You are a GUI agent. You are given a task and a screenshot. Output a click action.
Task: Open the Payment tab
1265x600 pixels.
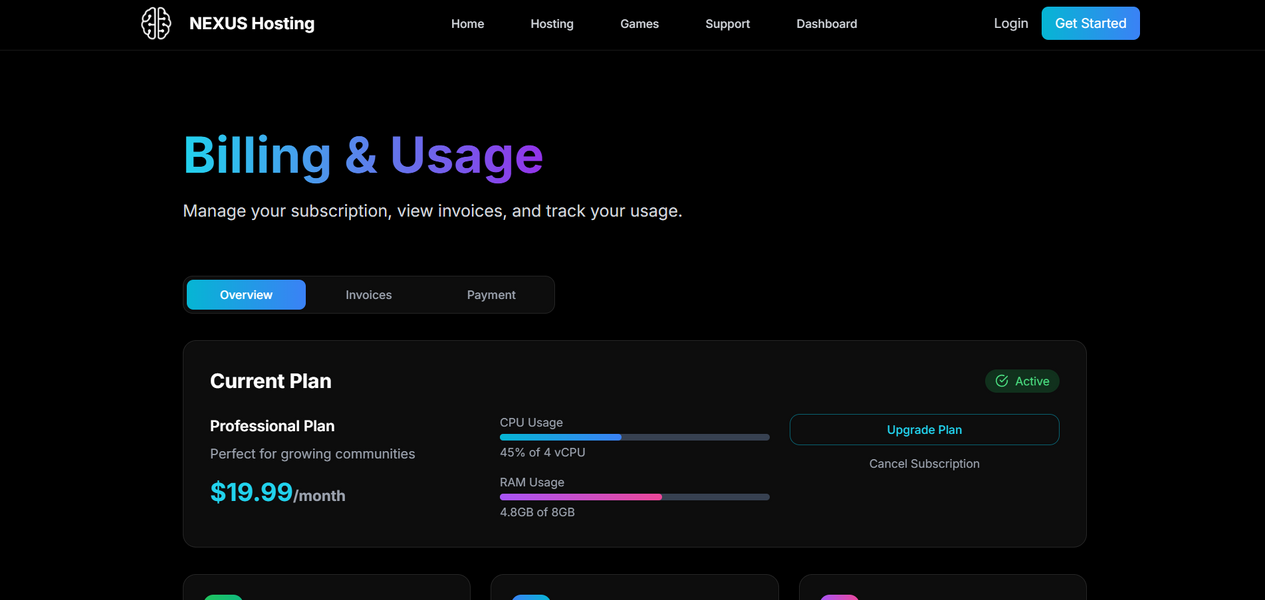490,294
